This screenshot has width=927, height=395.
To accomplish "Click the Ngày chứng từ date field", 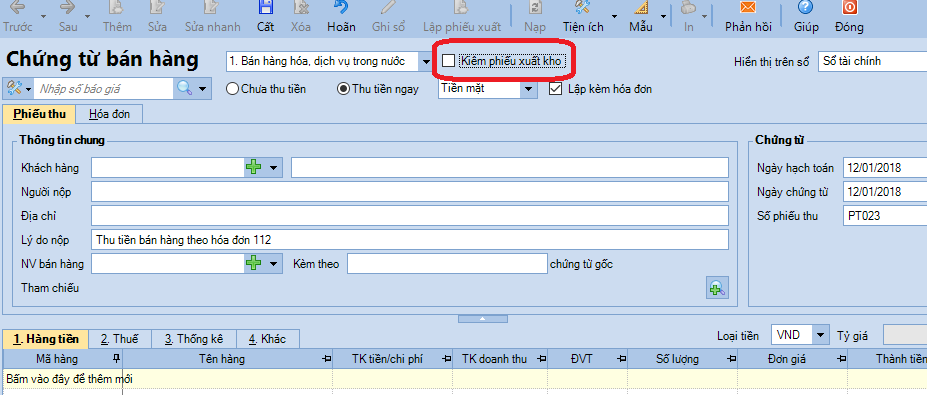I will click(x=885, y=192).
